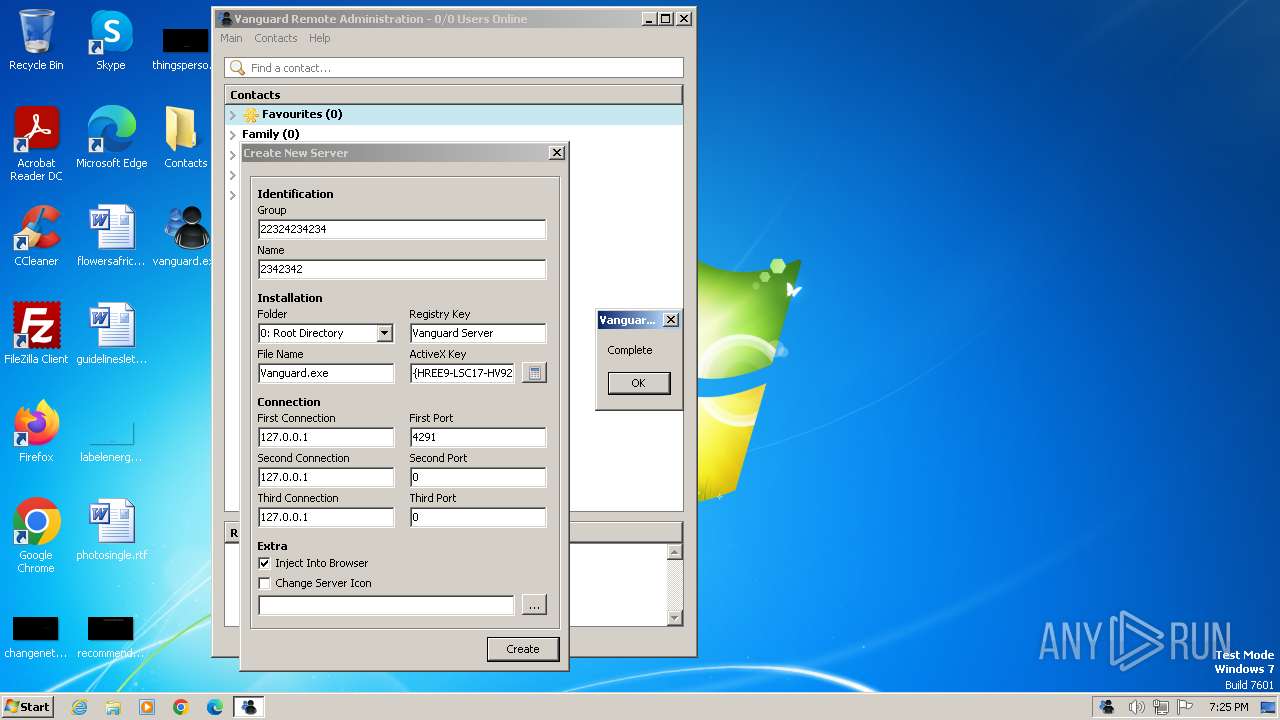Open the Recycle Bin desktop icon

(36, 40)
